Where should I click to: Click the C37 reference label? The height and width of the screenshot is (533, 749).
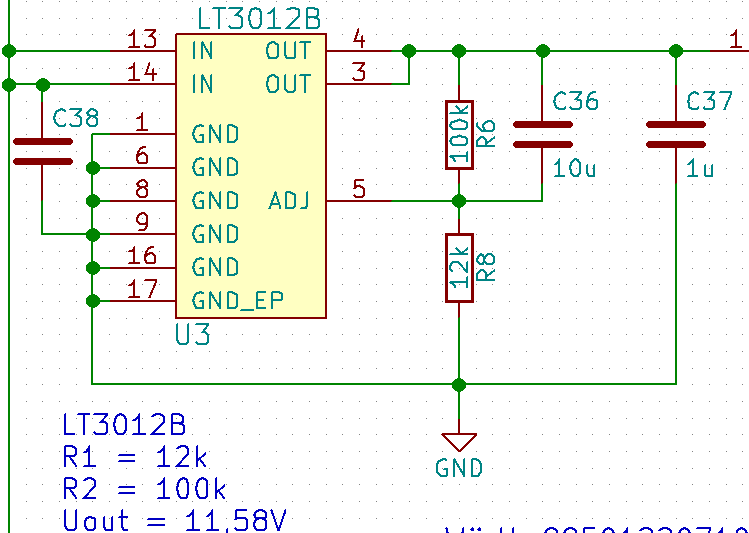709,101
